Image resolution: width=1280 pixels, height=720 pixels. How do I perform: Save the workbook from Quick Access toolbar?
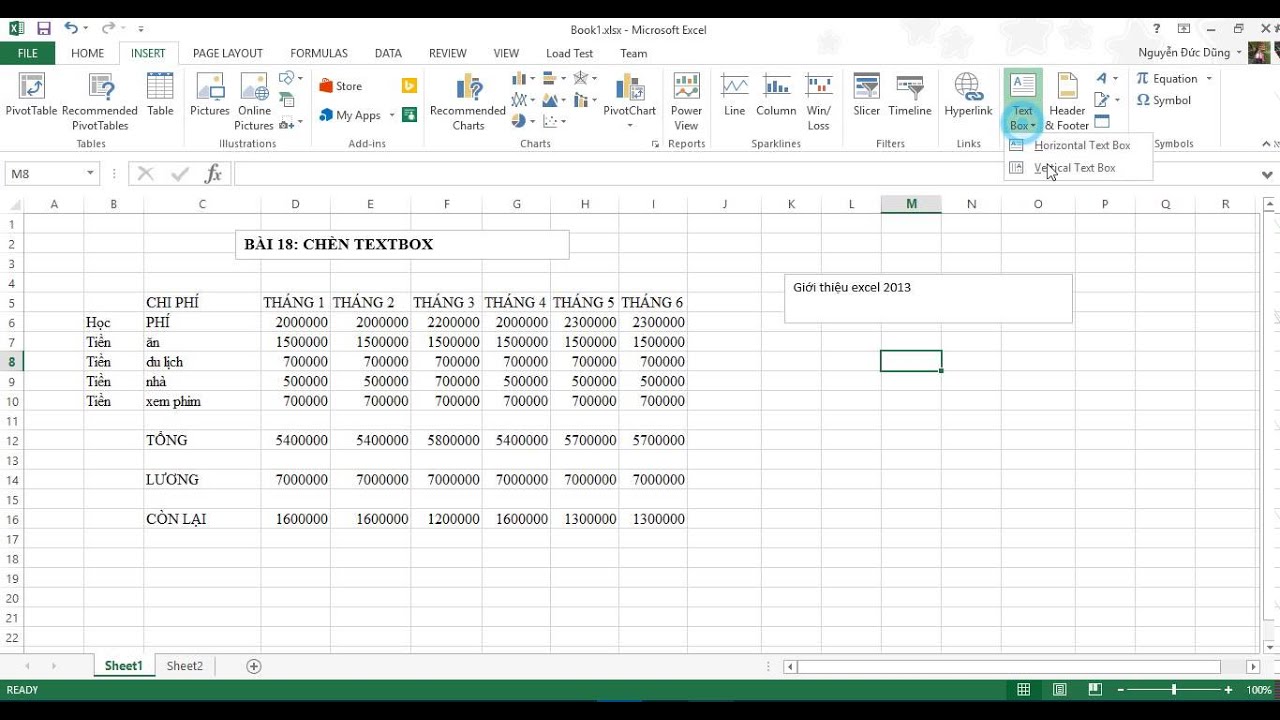point(44,29)
